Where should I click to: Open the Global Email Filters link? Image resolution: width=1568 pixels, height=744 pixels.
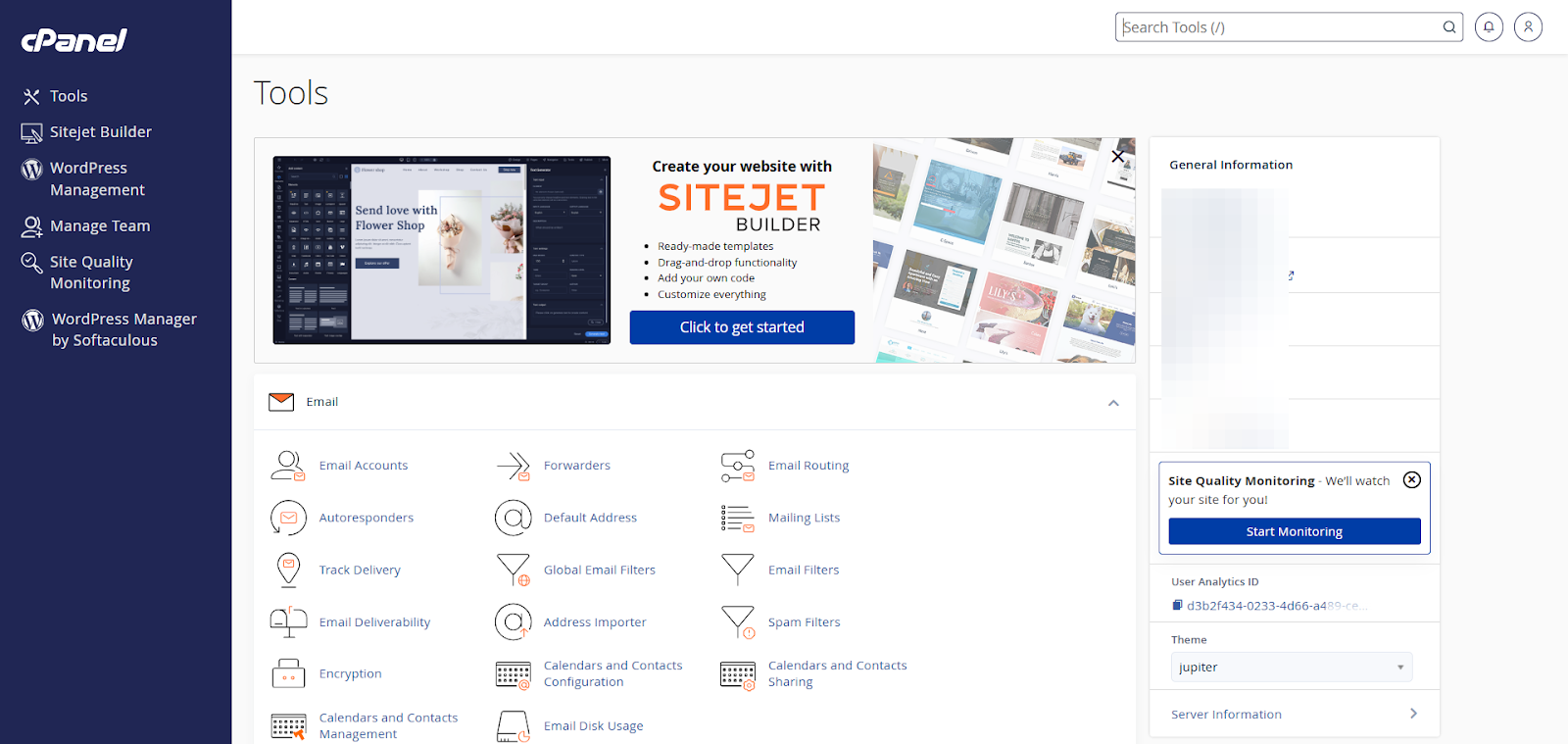(600, 570)
